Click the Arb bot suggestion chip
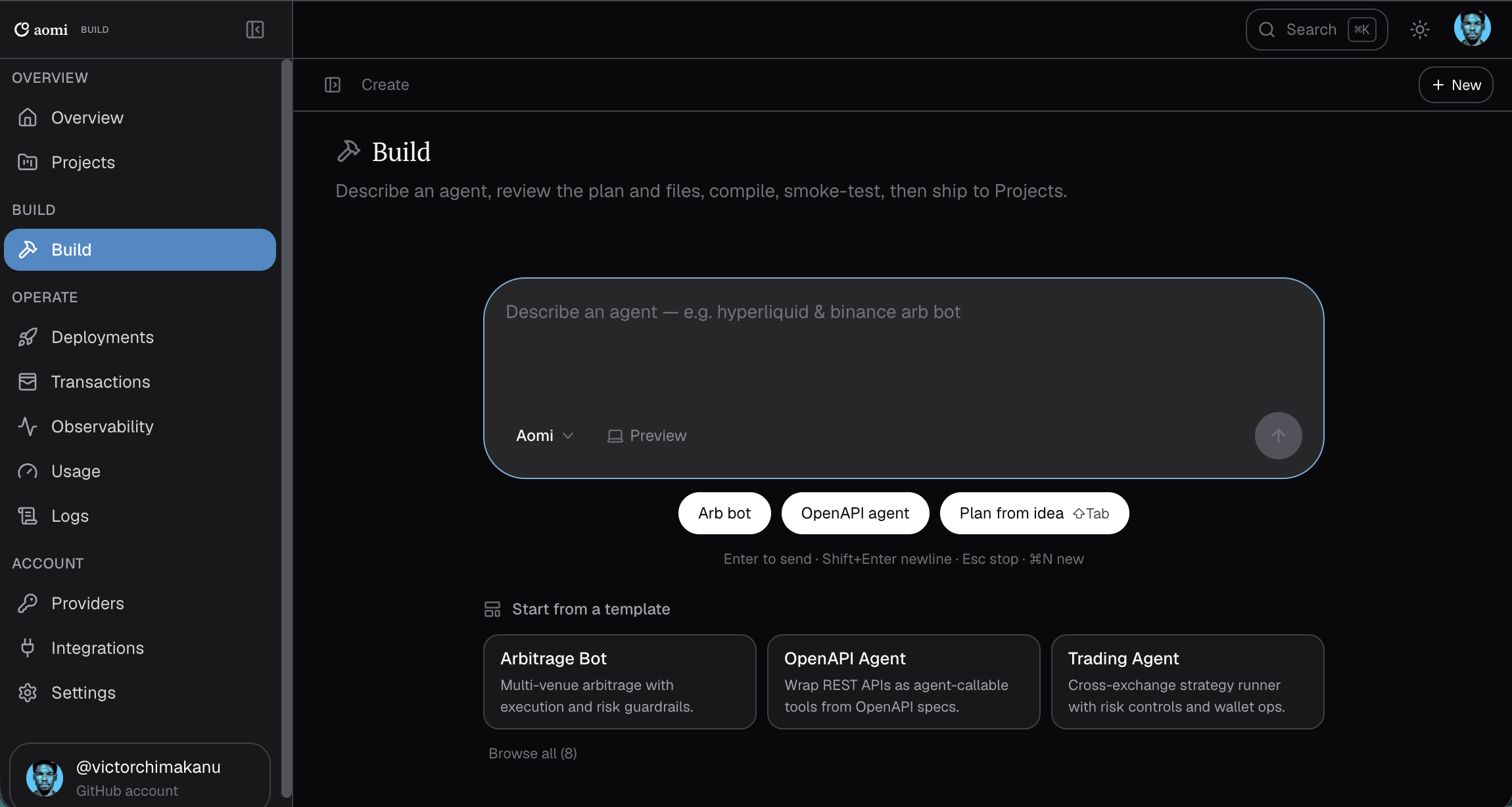Image resolution: width=1512 pixels, height=807 pixels. coord(724,513)
